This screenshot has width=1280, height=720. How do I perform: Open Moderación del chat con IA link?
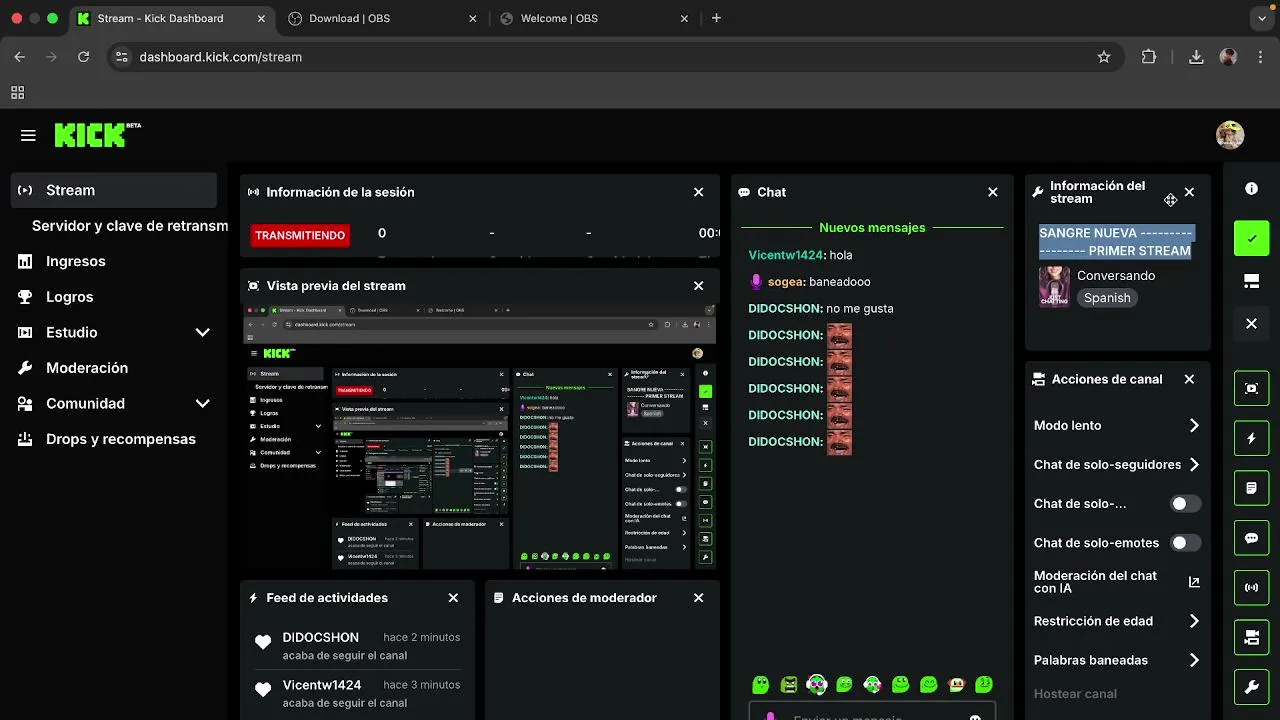[x=1117, y=582]
